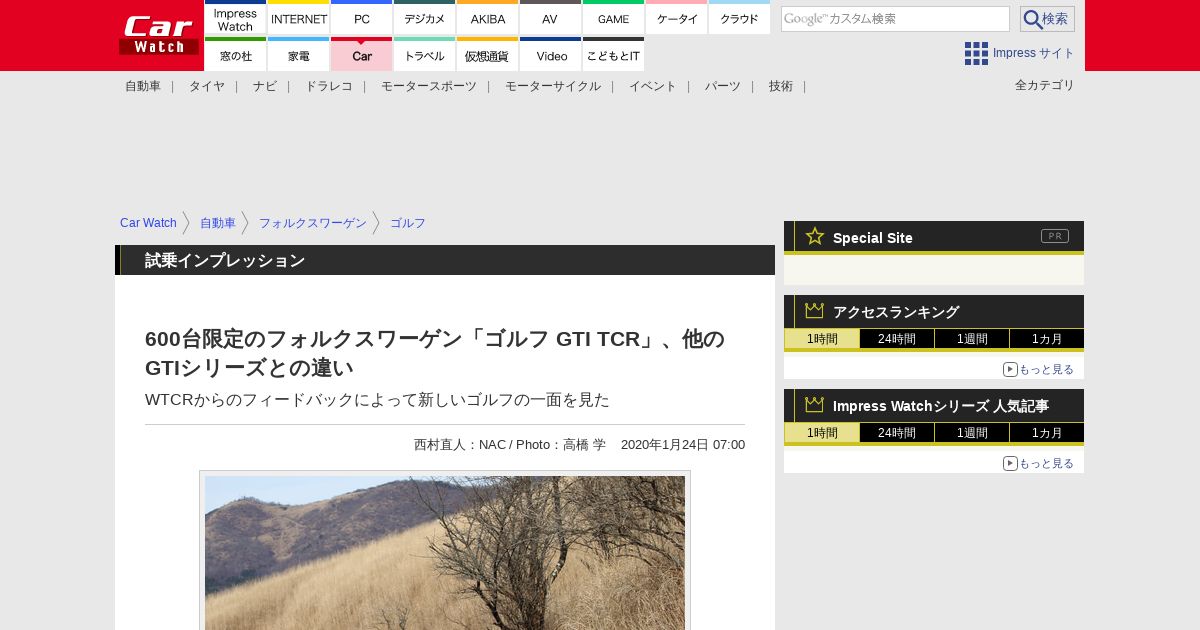Image resolution: width=1200 pixels, height=630 pixels.
Task: Open the トラベル Watch tab
Action: pyautogui.click(x=424, y=55)
